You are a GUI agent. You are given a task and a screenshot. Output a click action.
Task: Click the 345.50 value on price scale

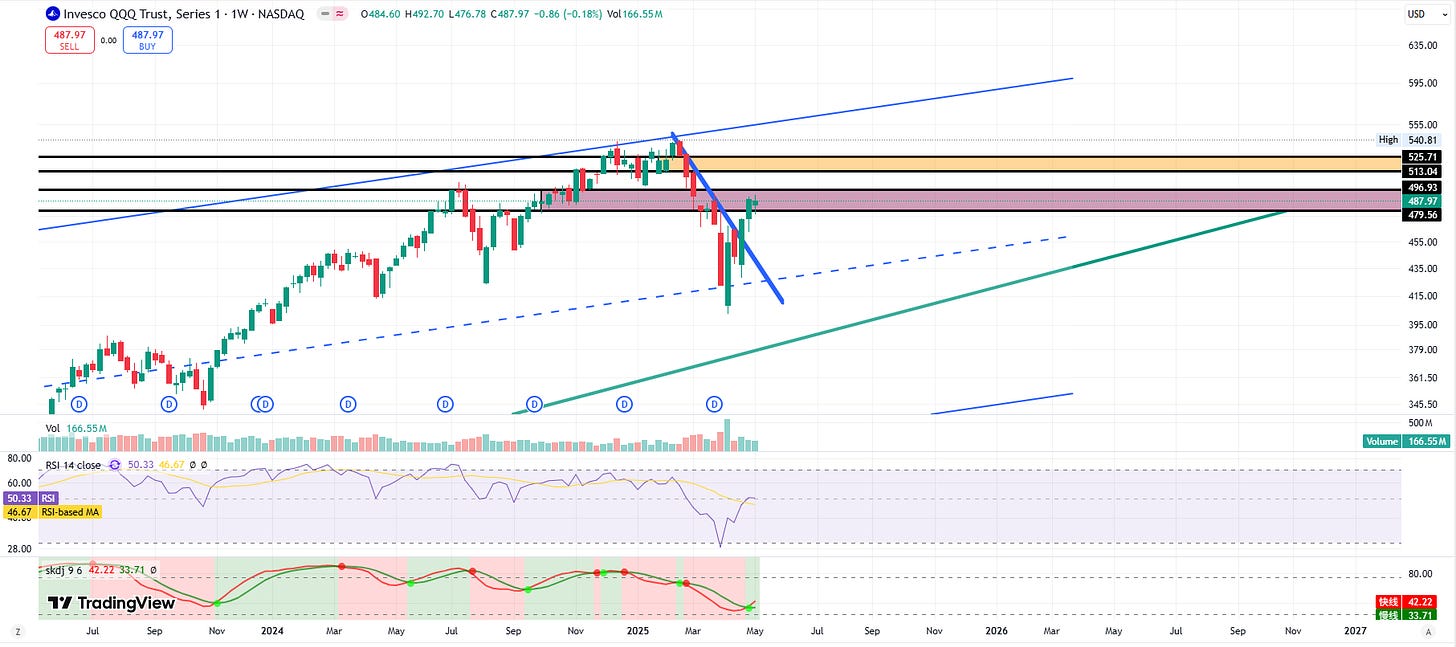[1421, 405]
